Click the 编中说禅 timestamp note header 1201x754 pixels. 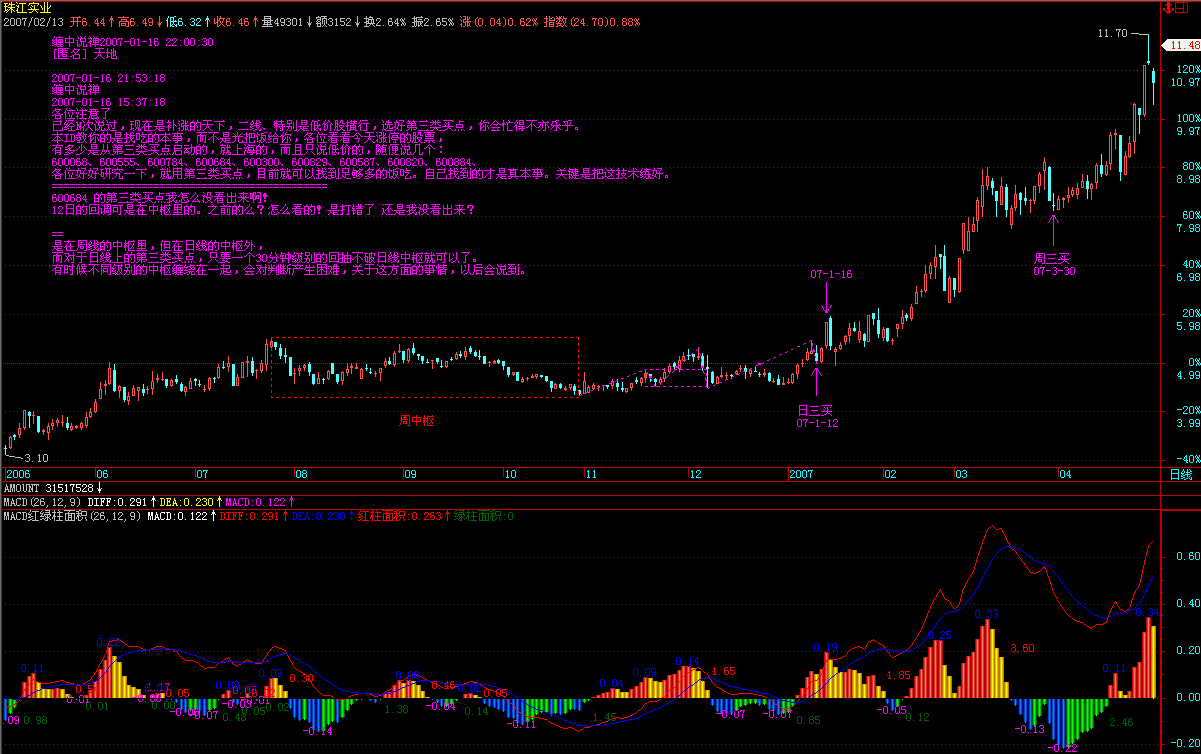(132, 42)
